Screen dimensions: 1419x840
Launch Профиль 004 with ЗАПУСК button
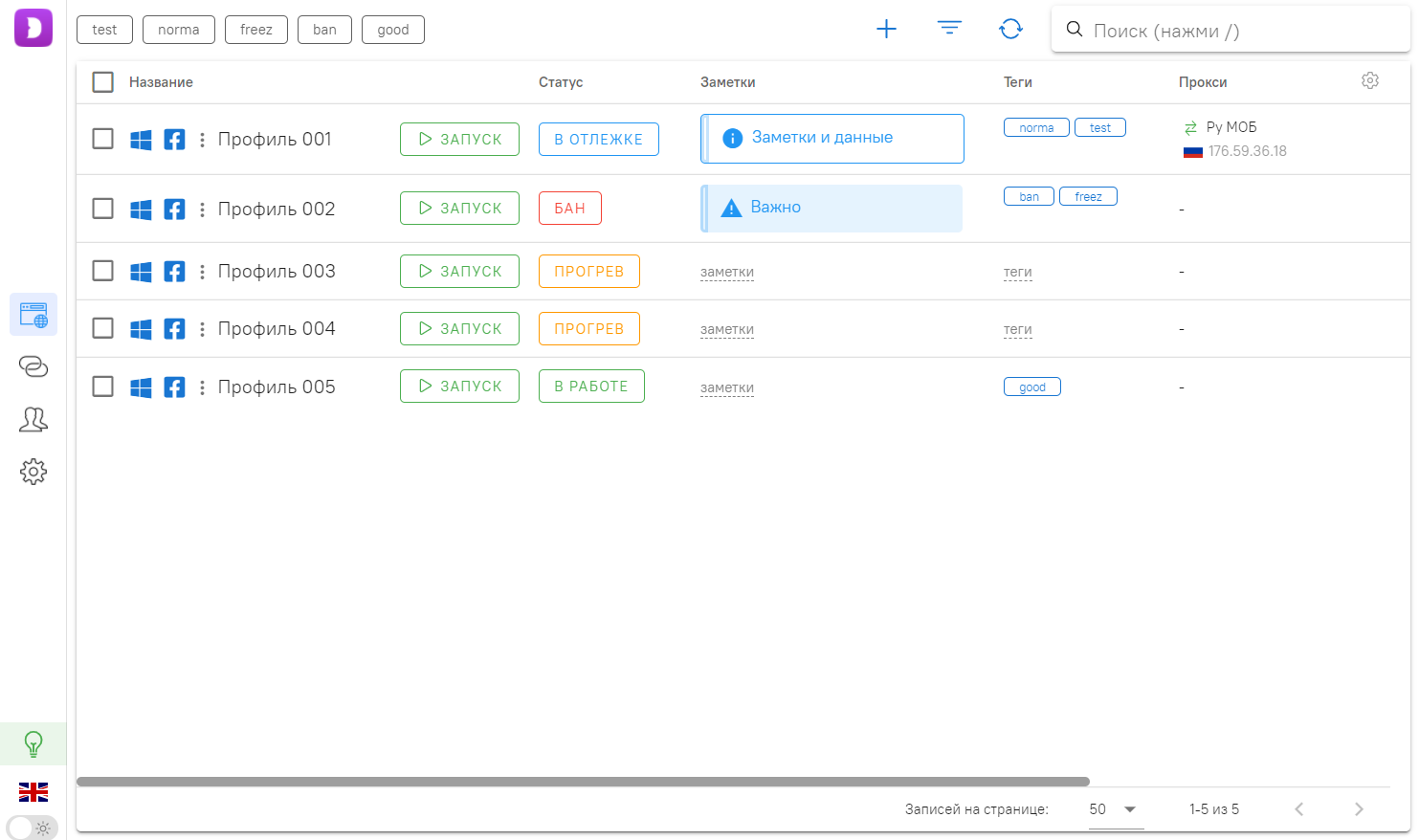click(x=459, y=328)
